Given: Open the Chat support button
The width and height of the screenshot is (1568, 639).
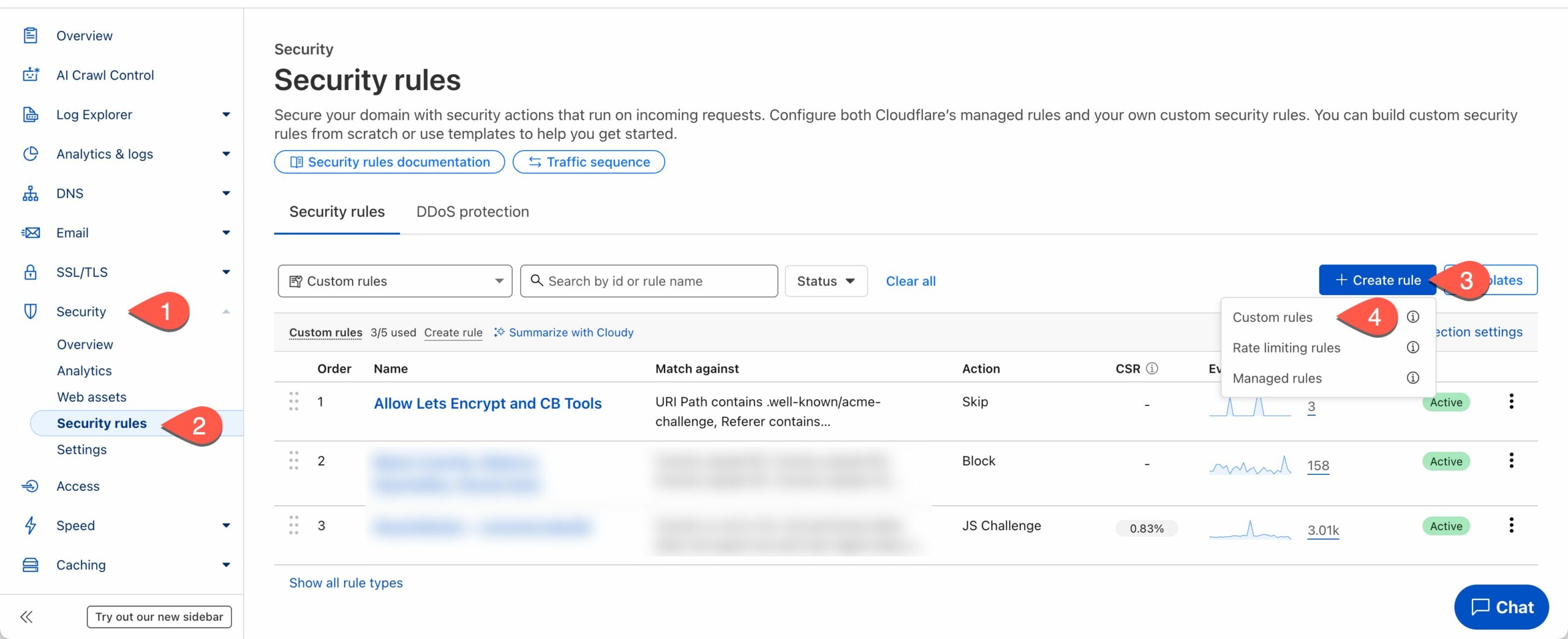Looking at the screenshot, I should [x=1501, y=607].
